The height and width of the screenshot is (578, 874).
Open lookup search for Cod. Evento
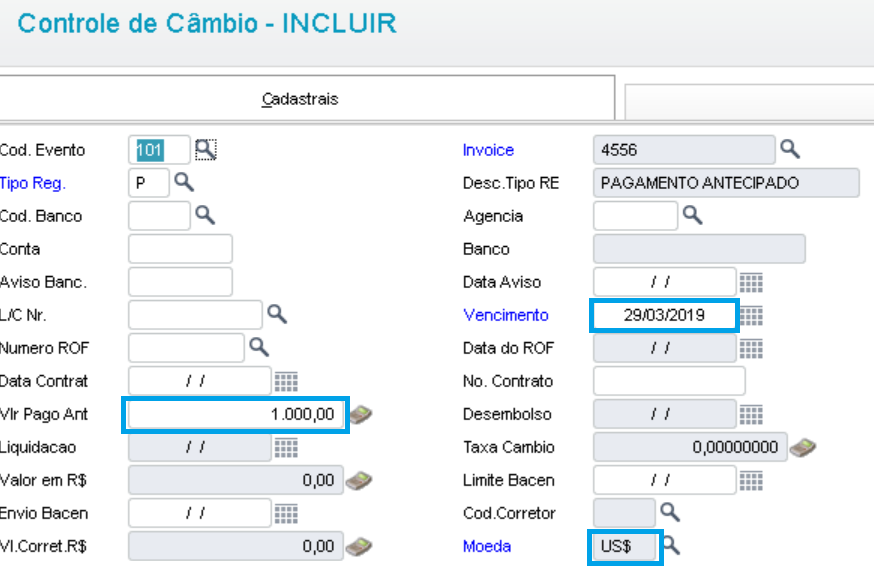coord(205,149)
